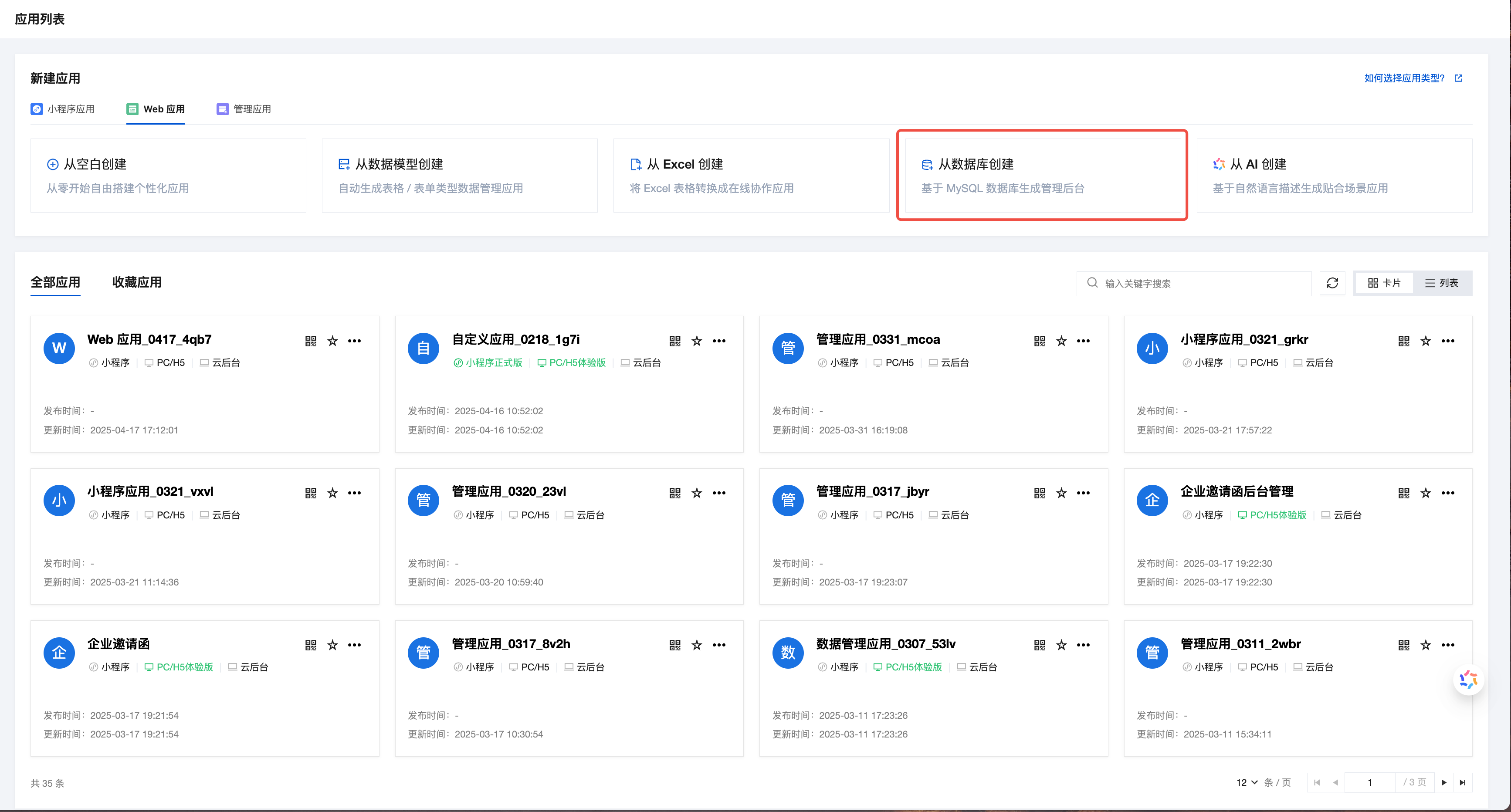Open more menu for 管理应用_0331_mcoa
The width and height of the screenshot is (1511, 812).
1084,341
